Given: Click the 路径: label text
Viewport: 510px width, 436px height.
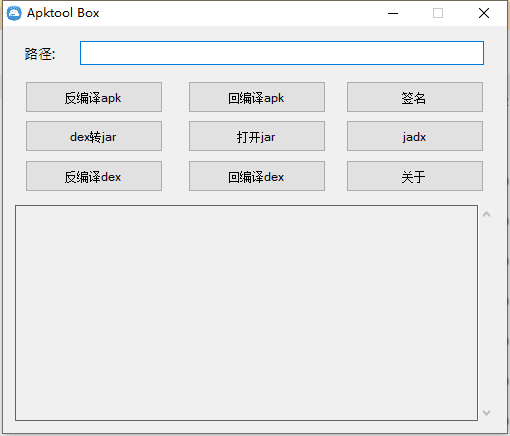Looking at the screenshot, I should (x=40, y=54).
